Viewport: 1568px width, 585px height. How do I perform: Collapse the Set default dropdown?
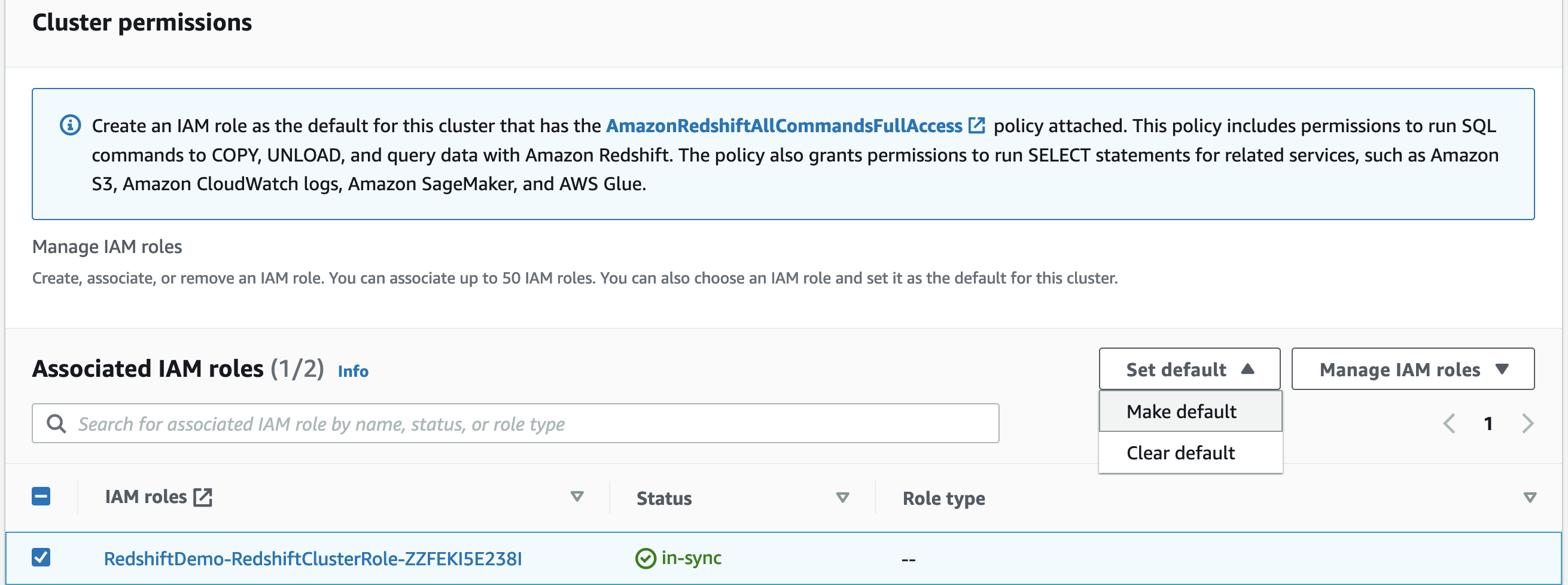(1189, 370)
